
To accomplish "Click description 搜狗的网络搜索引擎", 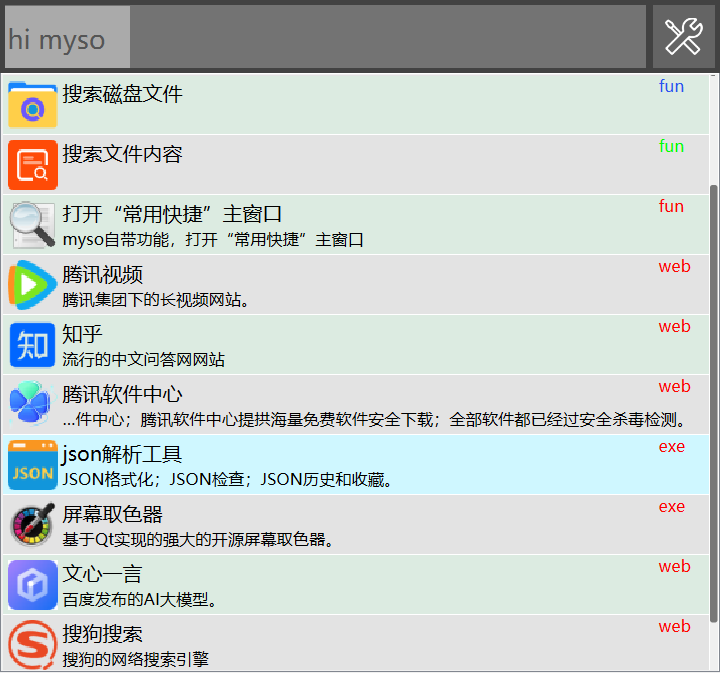I will coord(136,660).
